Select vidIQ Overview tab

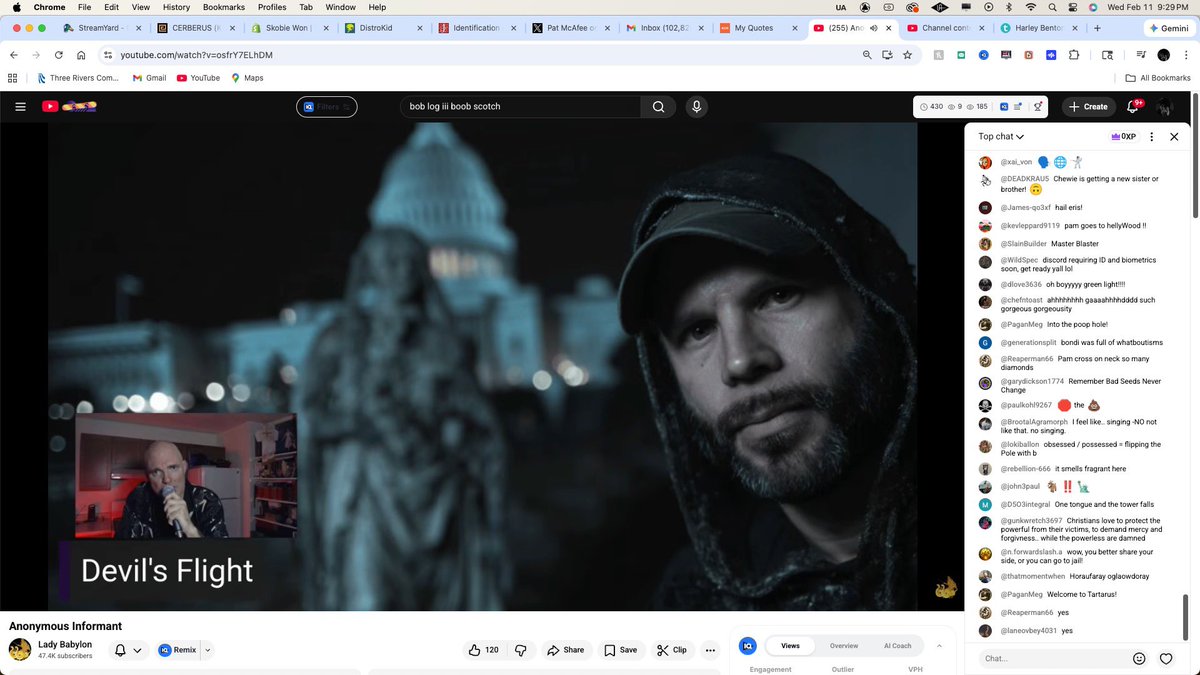tap(844, 645)
